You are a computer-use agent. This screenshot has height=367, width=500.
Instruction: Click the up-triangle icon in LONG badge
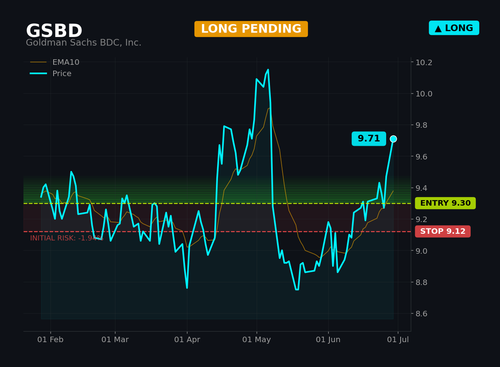[x=438, y=29]
